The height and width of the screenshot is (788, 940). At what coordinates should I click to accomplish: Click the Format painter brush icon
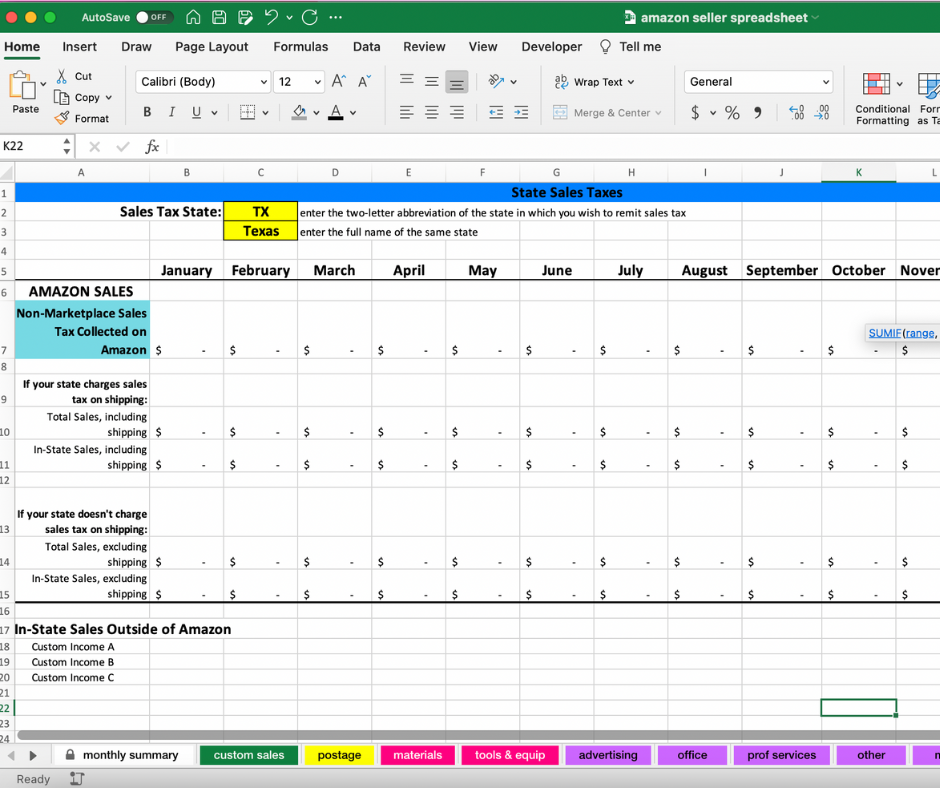coord(62,118)
